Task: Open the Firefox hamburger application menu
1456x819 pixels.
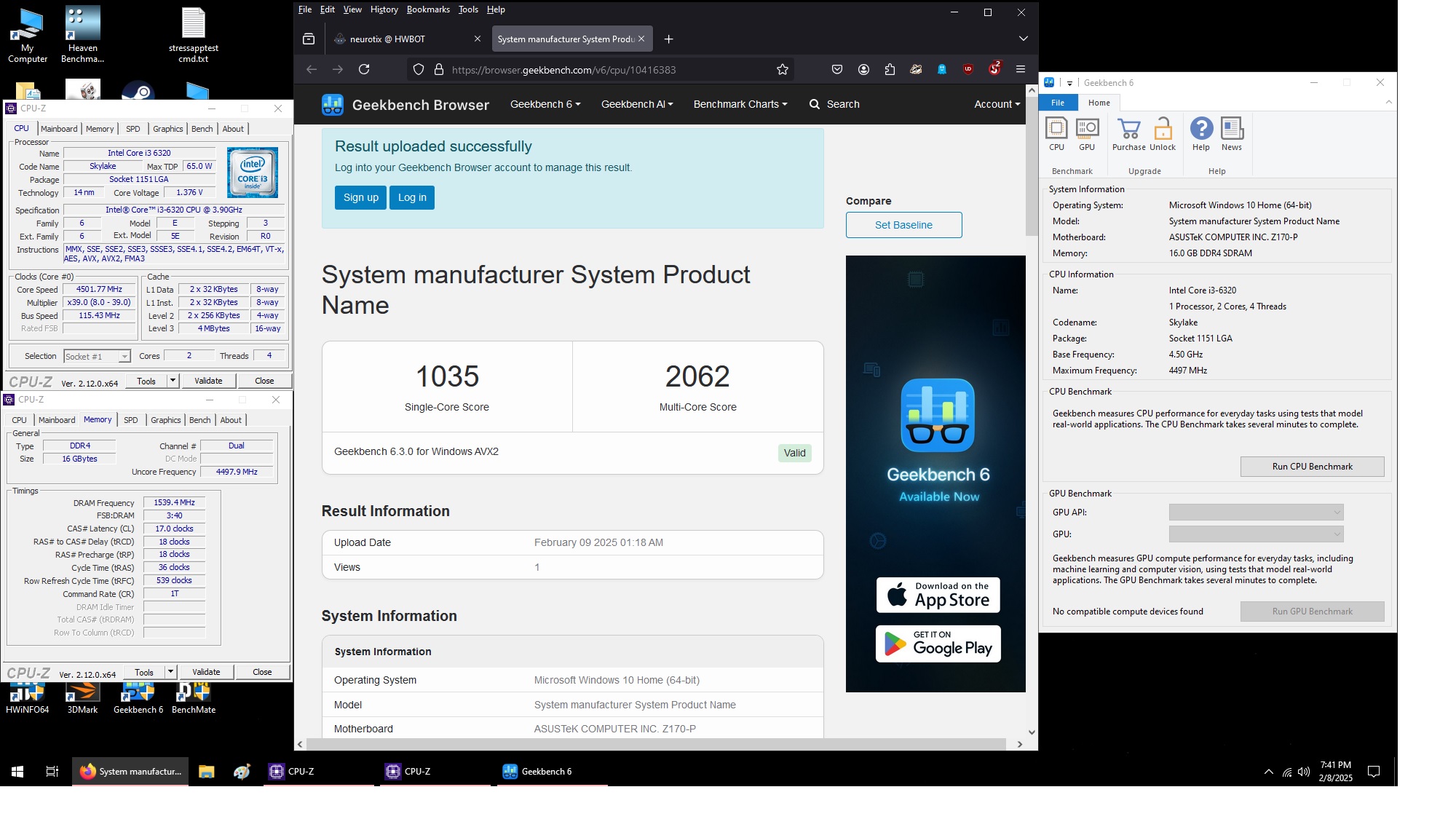Action: tap(1021, 69)
